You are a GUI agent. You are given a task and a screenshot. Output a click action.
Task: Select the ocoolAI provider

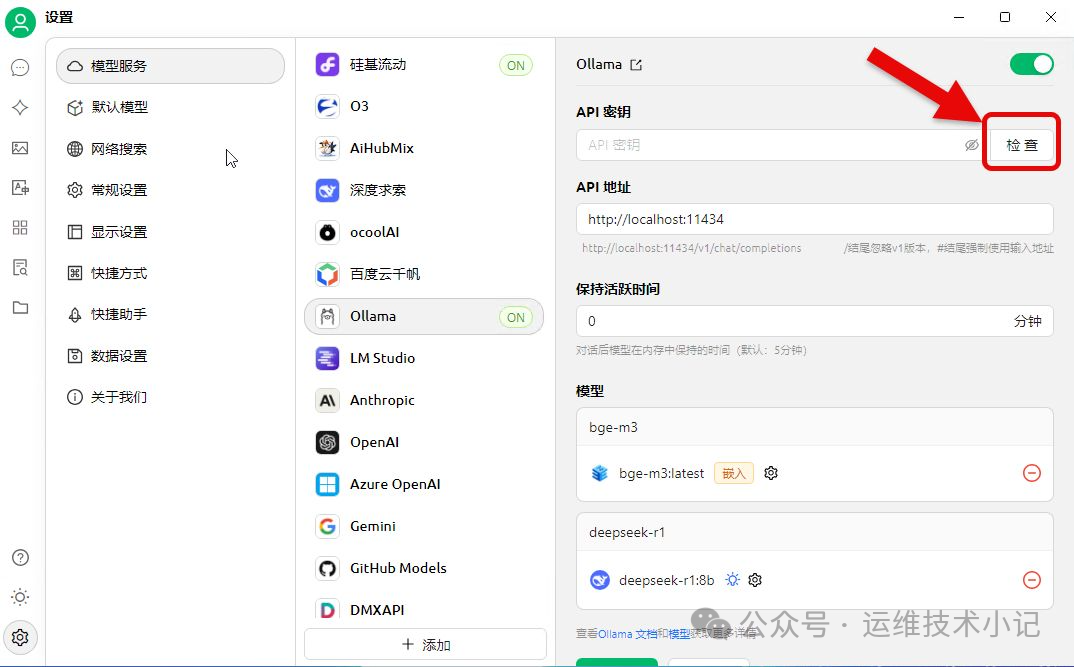pos(424,233)
